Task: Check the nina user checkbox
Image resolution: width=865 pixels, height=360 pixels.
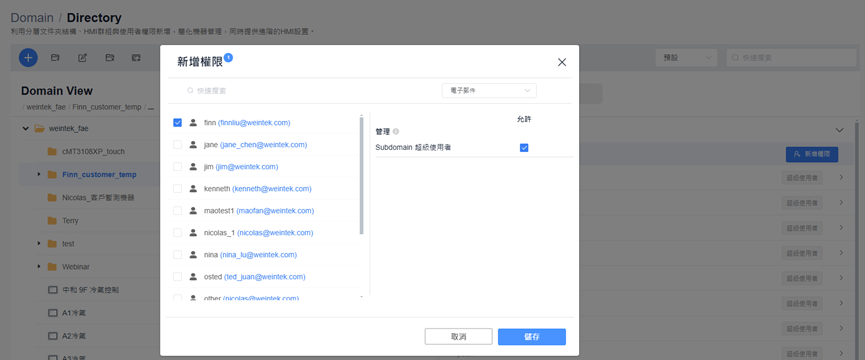Action: click(x=178, y=255)
